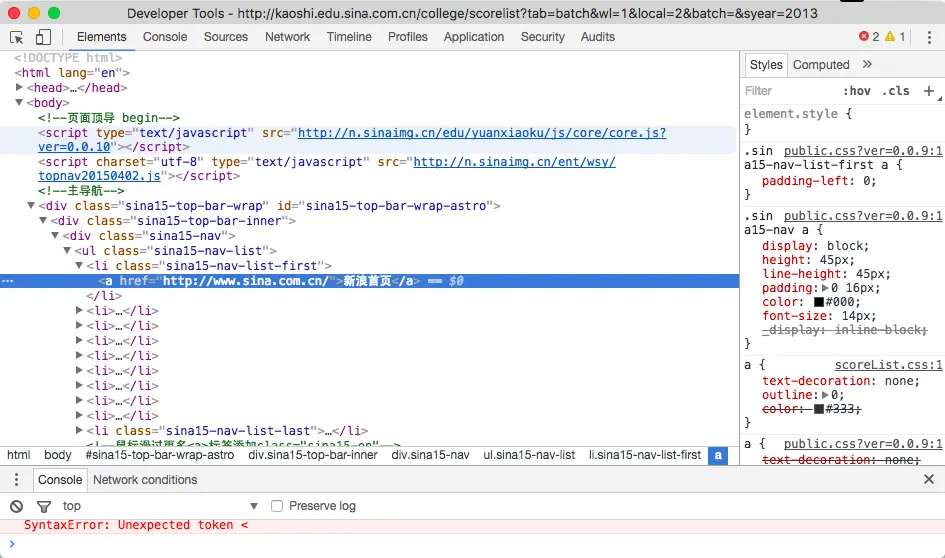Click the #333 gray color swatch
Viewport: 945px width, 558px height.
click(x=818, y=409)
